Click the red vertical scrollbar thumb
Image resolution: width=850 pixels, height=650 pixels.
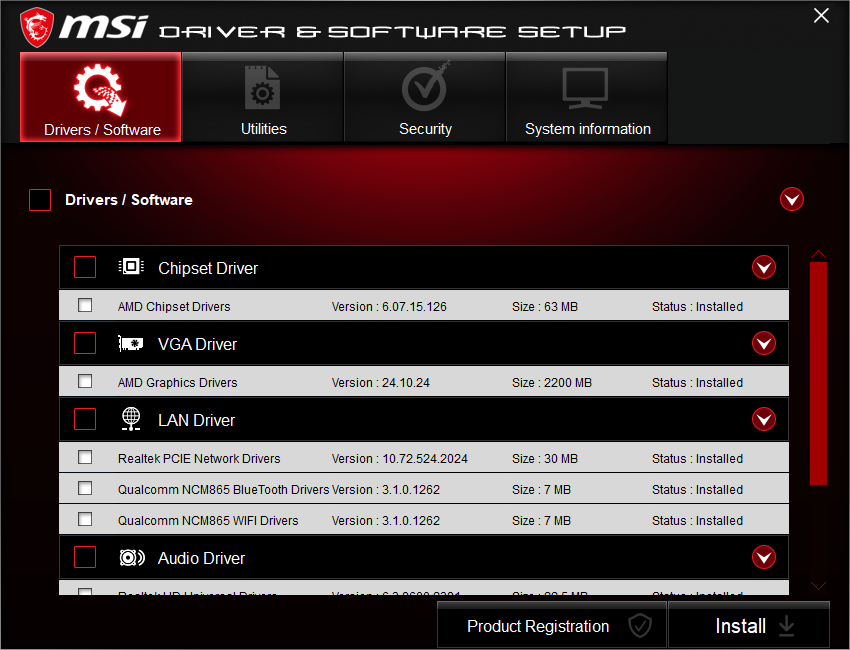click(818, 373)
